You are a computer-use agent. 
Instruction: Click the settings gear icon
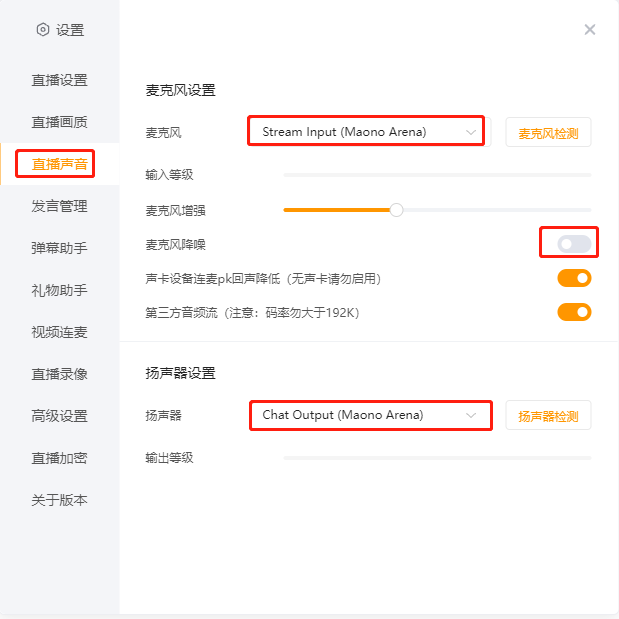point(43,30)
